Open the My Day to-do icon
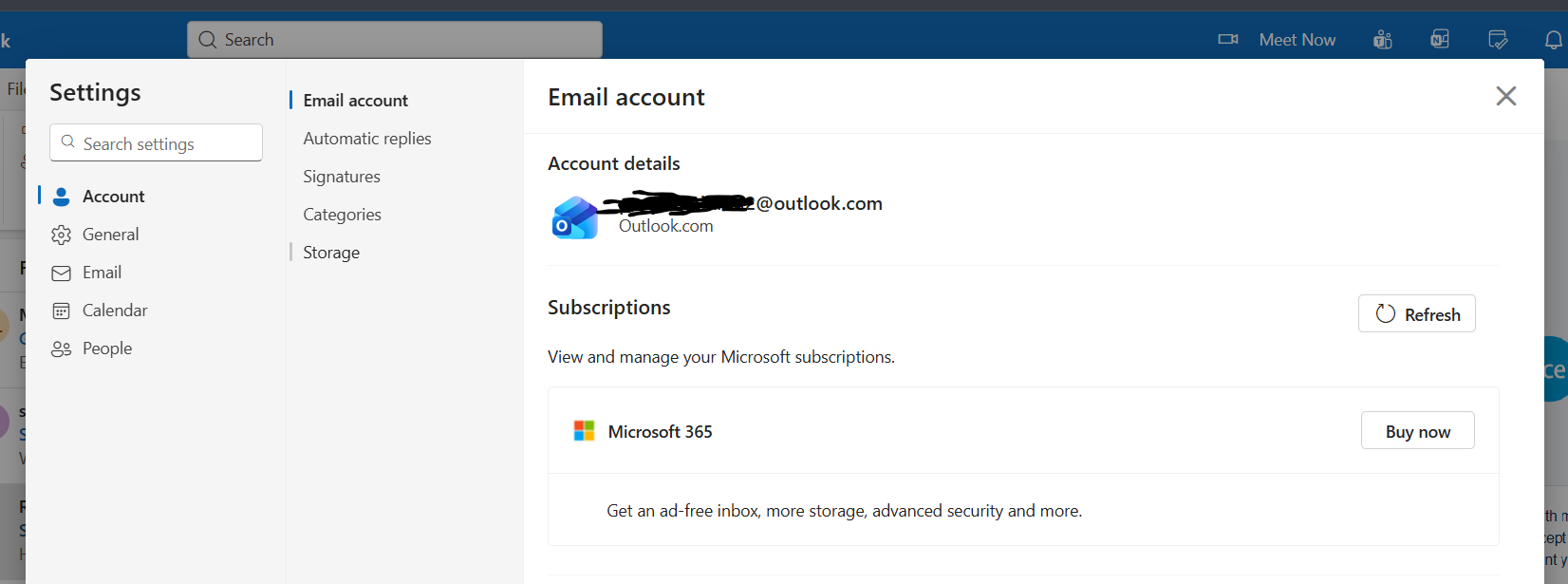This screenshot has width=1568, height=584. 1498,39
